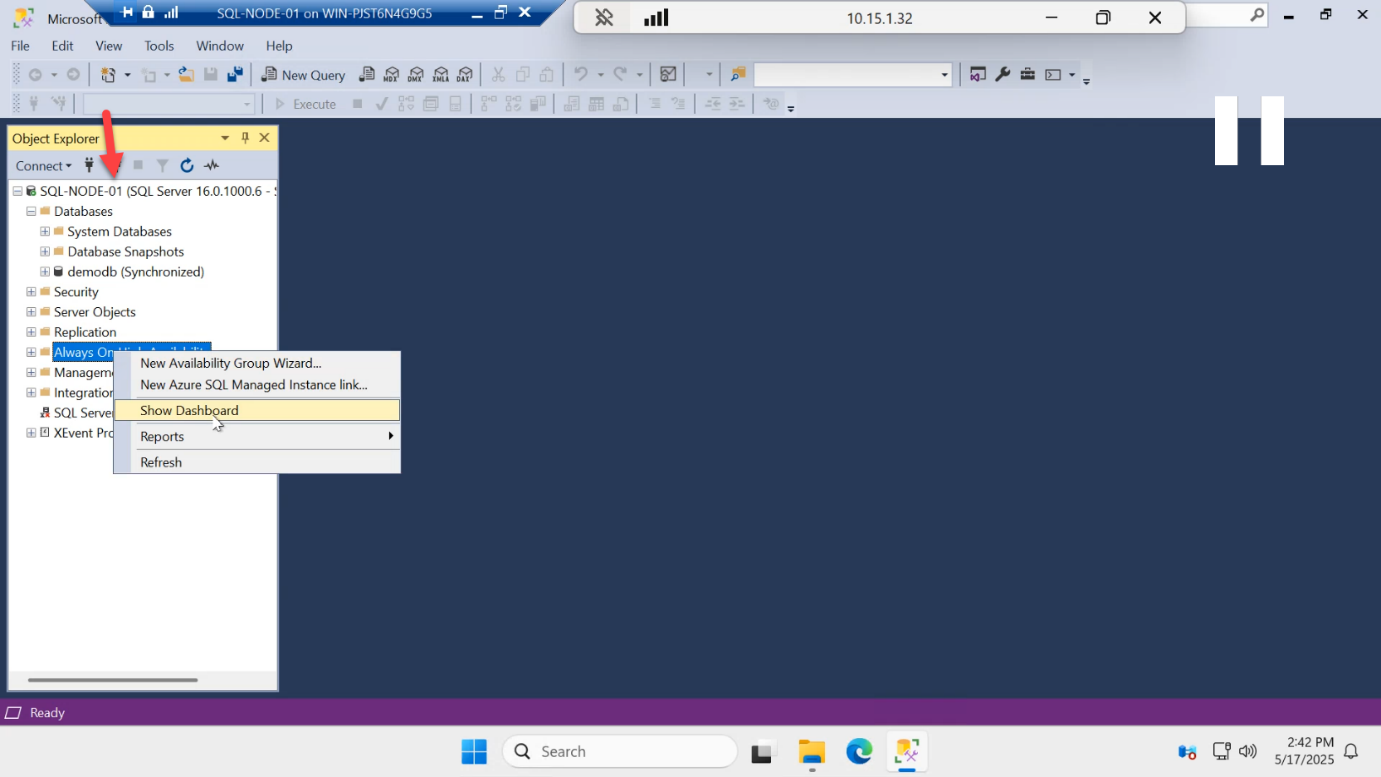Click the Navigate Forward arrow icon
This screenshot has height=777, width=1381.
(x=73, y=75)
